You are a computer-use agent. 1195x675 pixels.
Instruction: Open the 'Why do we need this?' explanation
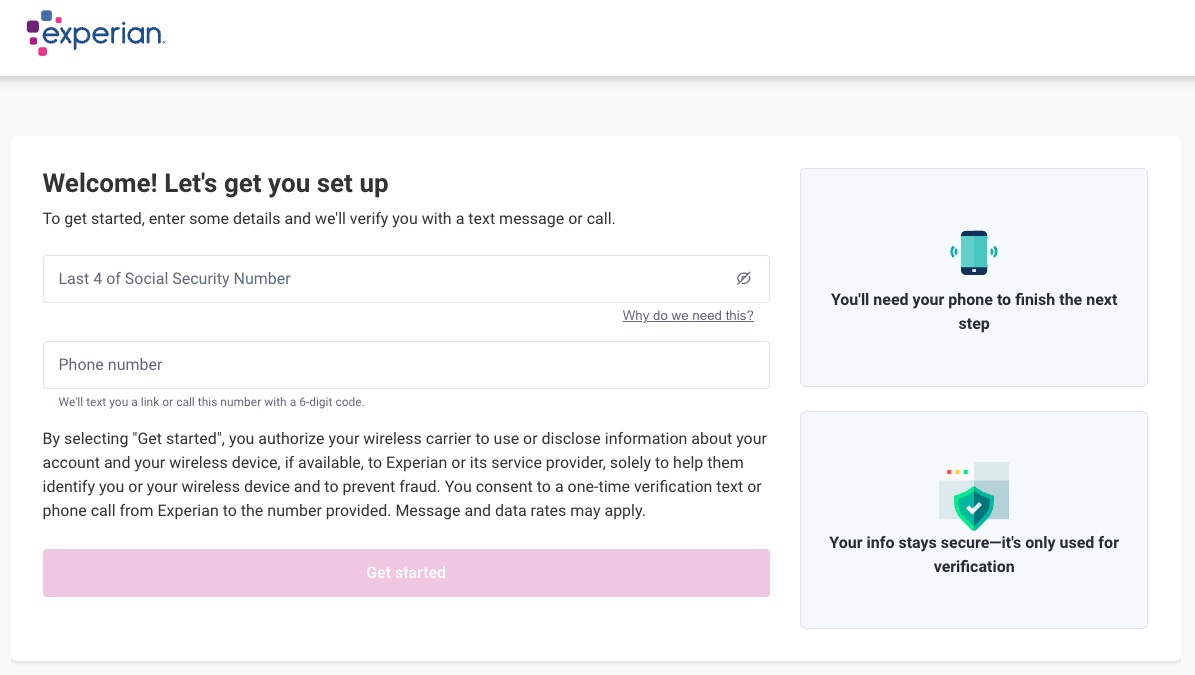tap(688, 315)
